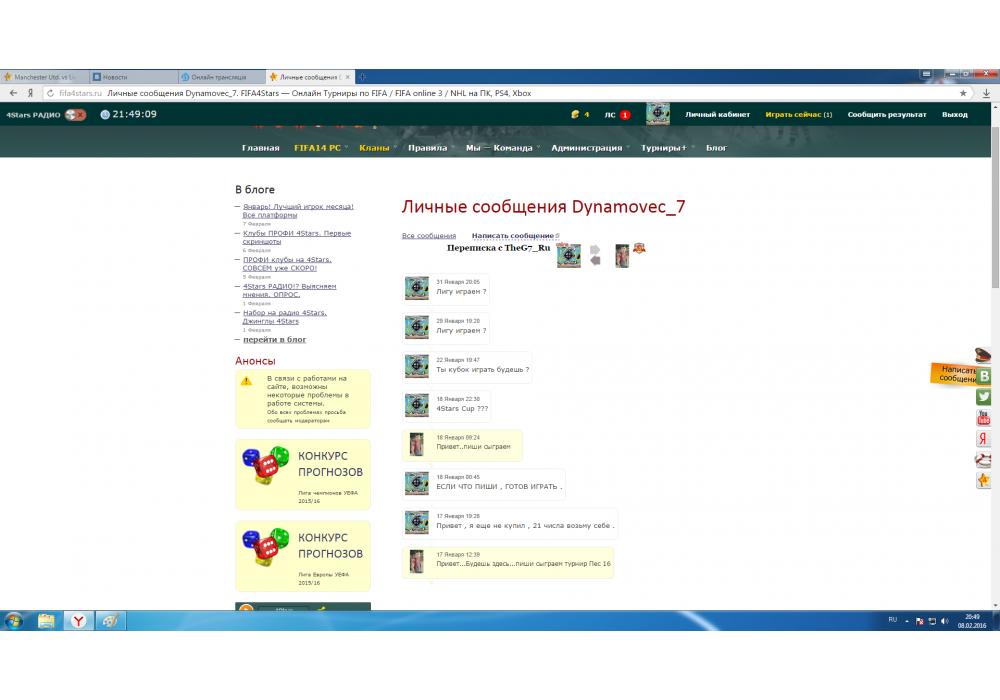The image size is (1000, 700).
Task: Expand the Администрация menu
Action: pos(589,148)
